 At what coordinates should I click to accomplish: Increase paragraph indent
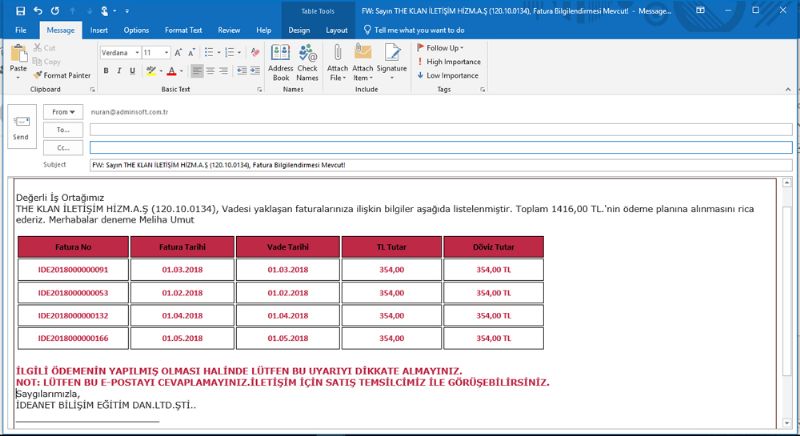pyautogui.click(x=255, y=71)
